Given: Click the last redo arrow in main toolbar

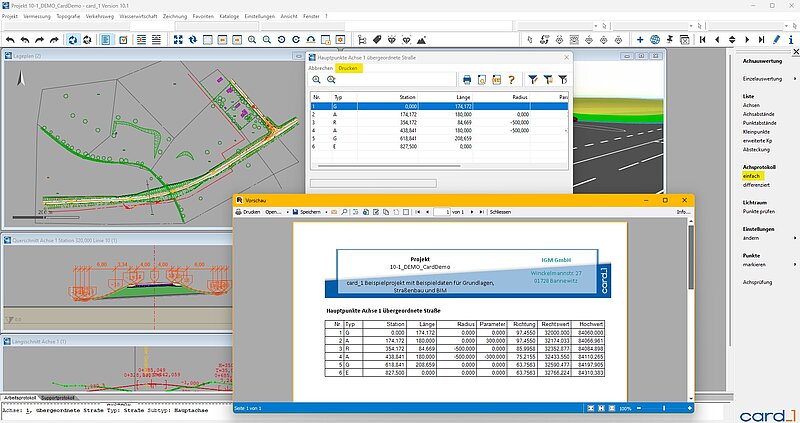Looking at the screenshot, I should (x=54, y=40).
